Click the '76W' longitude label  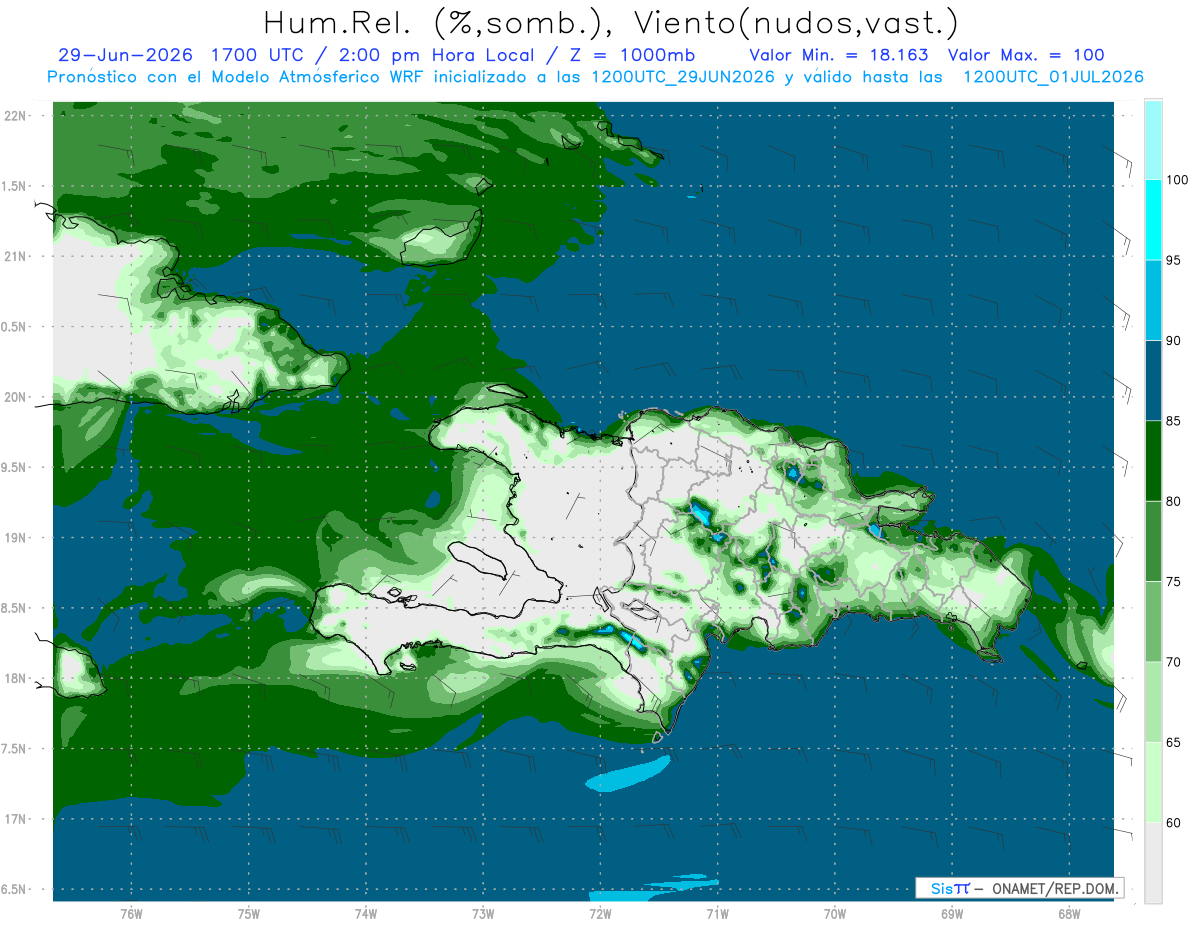(131, 914)
